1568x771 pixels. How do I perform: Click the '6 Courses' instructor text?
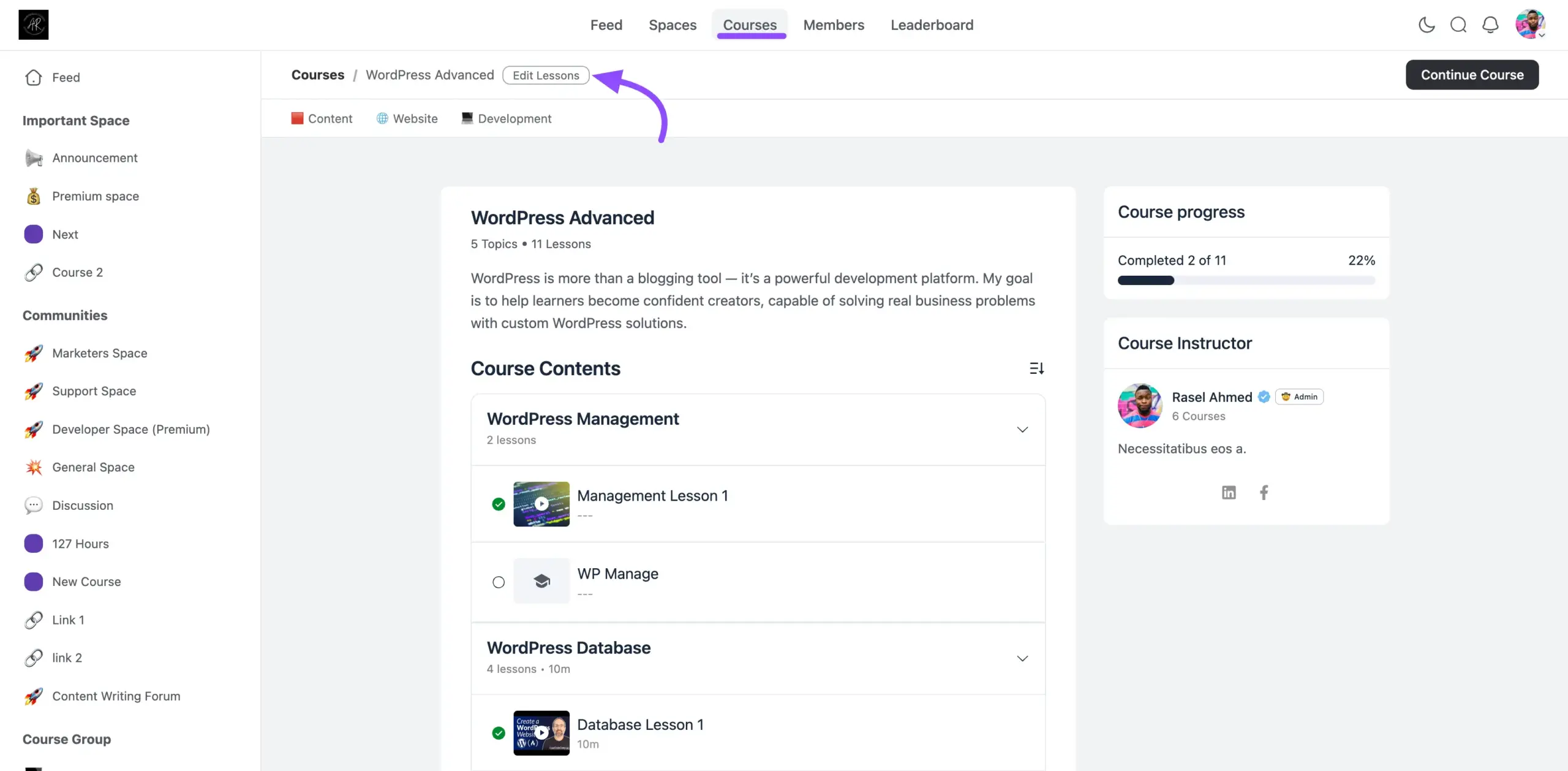[x=1199, y=416]
